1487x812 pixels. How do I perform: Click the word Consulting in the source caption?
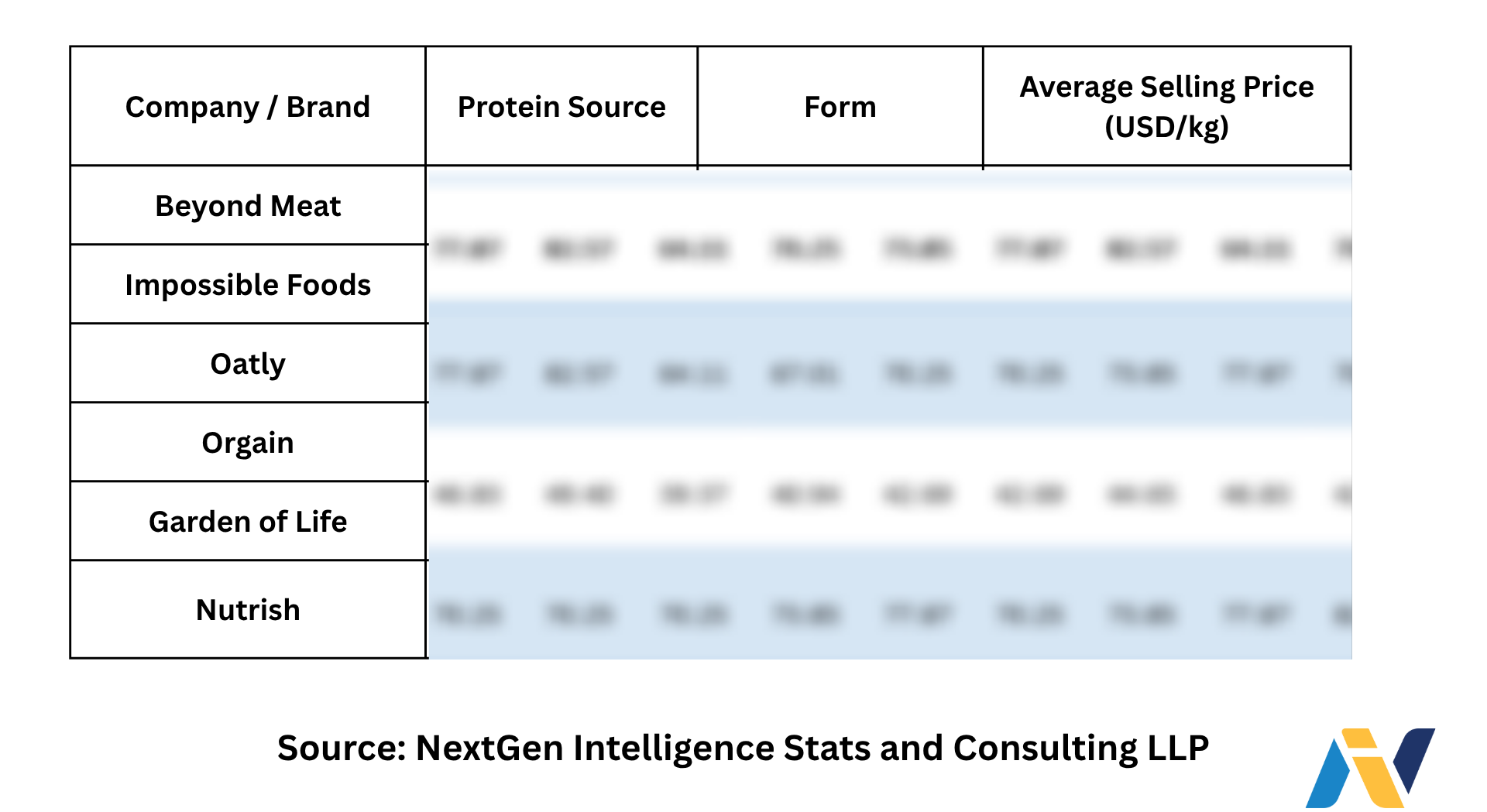(1046, 749)
